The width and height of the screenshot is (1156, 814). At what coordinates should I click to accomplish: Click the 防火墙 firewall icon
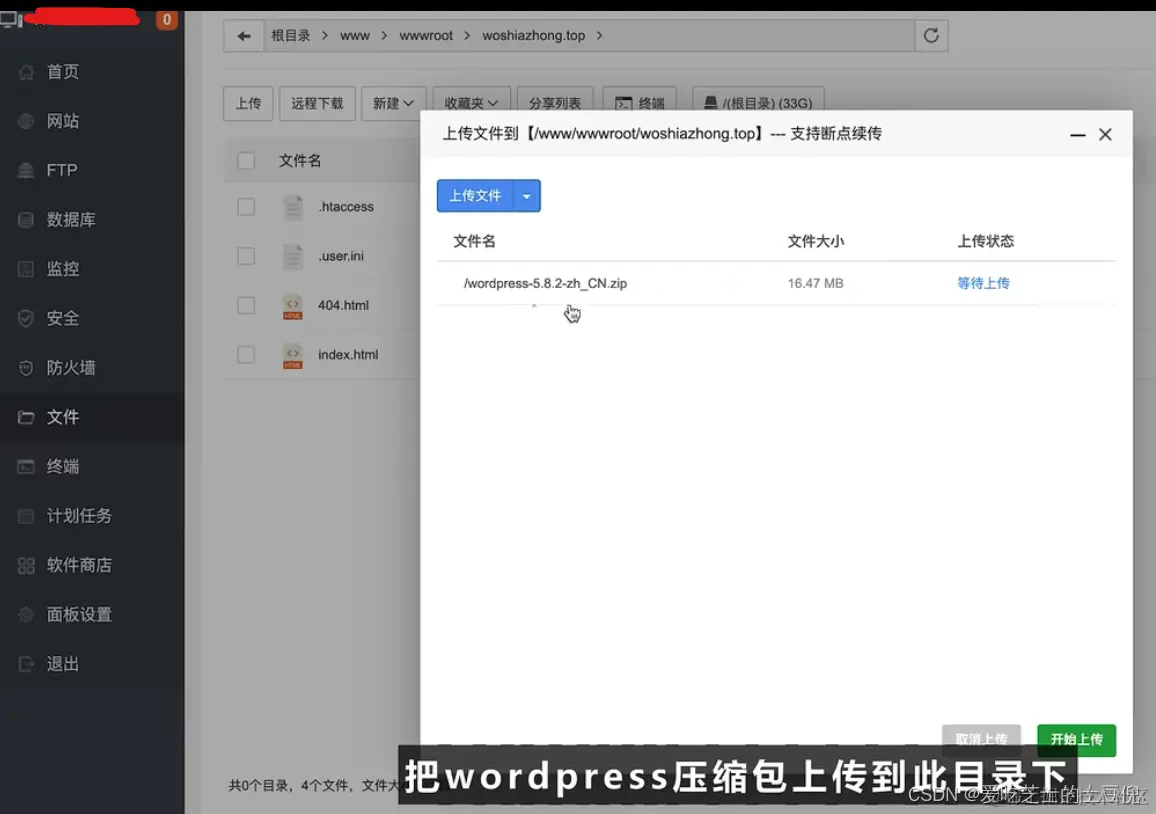click(x=26, y=368)
